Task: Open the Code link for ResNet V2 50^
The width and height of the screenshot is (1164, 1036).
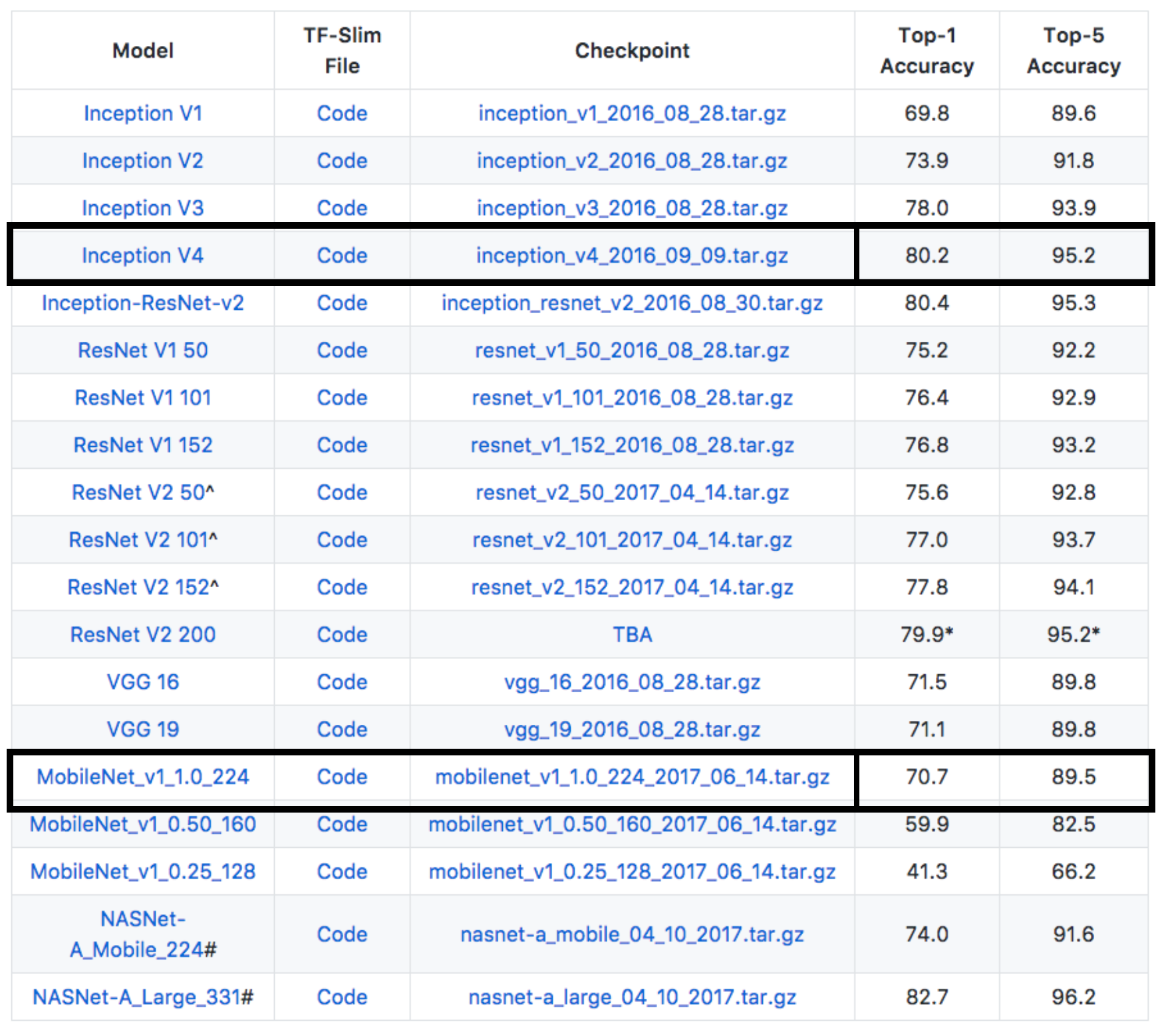Action: click(x=342, y=492)
